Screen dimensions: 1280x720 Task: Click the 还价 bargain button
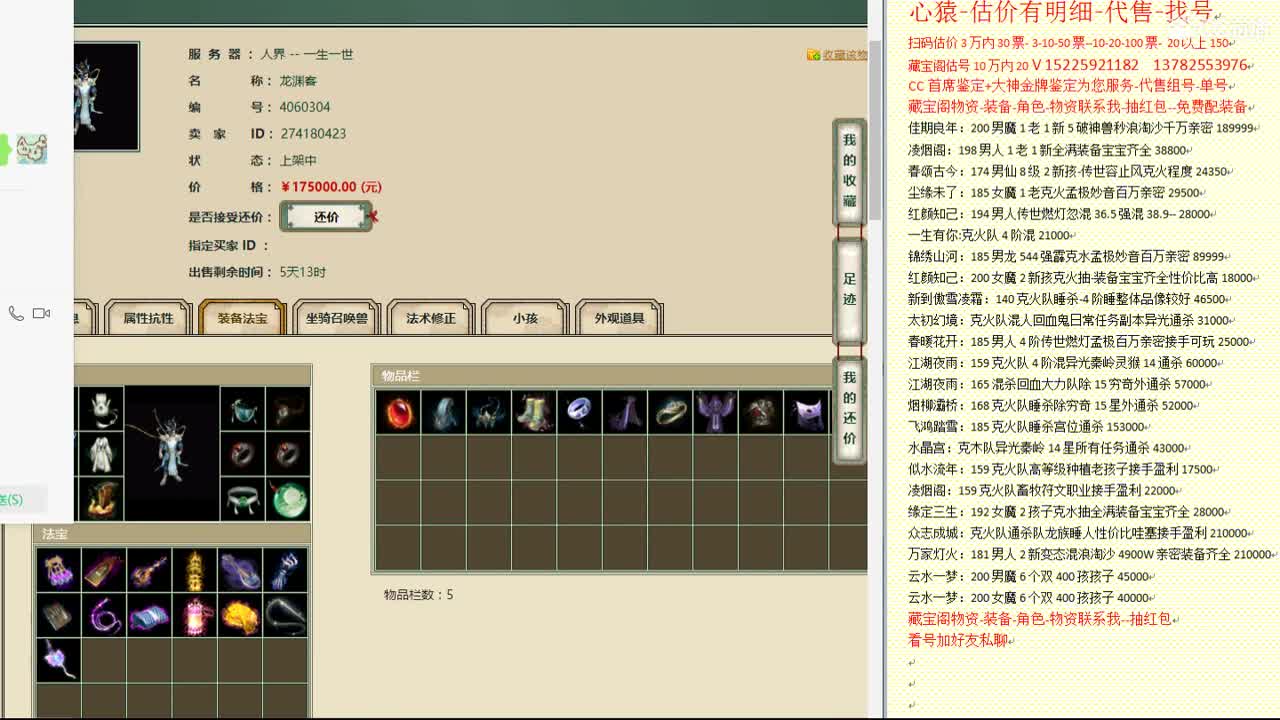pos(326,217)
